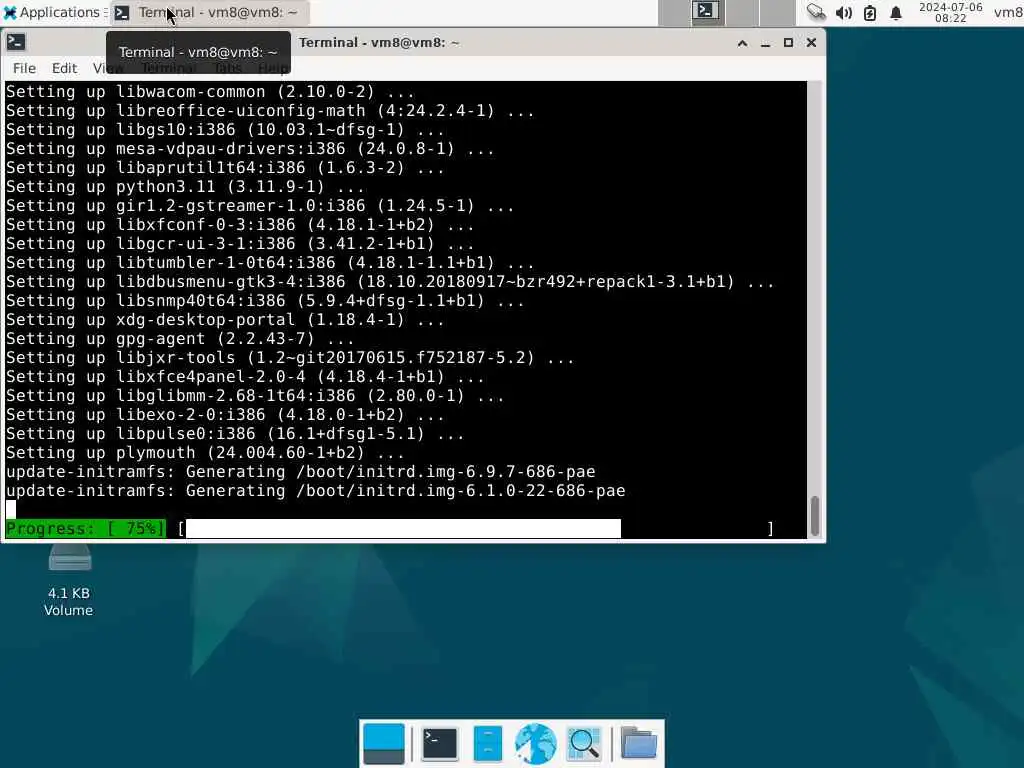1024x768 pixels.
Task: Click the 'Setting up libwacom-common' line
Action: point(210,92)
